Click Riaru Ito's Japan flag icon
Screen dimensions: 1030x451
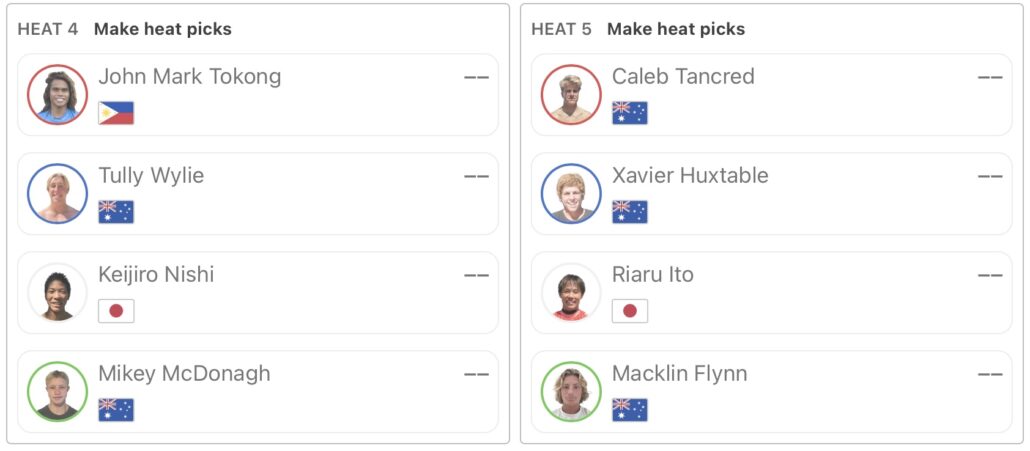click(x=630, y=311)
